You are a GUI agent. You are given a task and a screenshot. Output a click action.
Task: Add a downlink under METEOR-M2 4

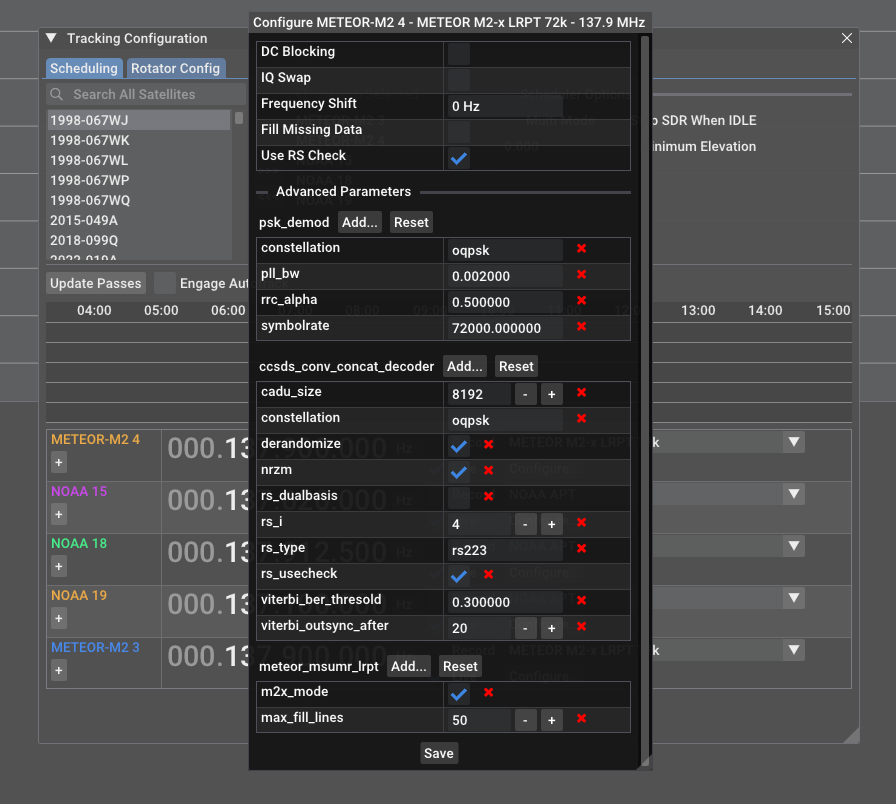click(x=59, y=462)
